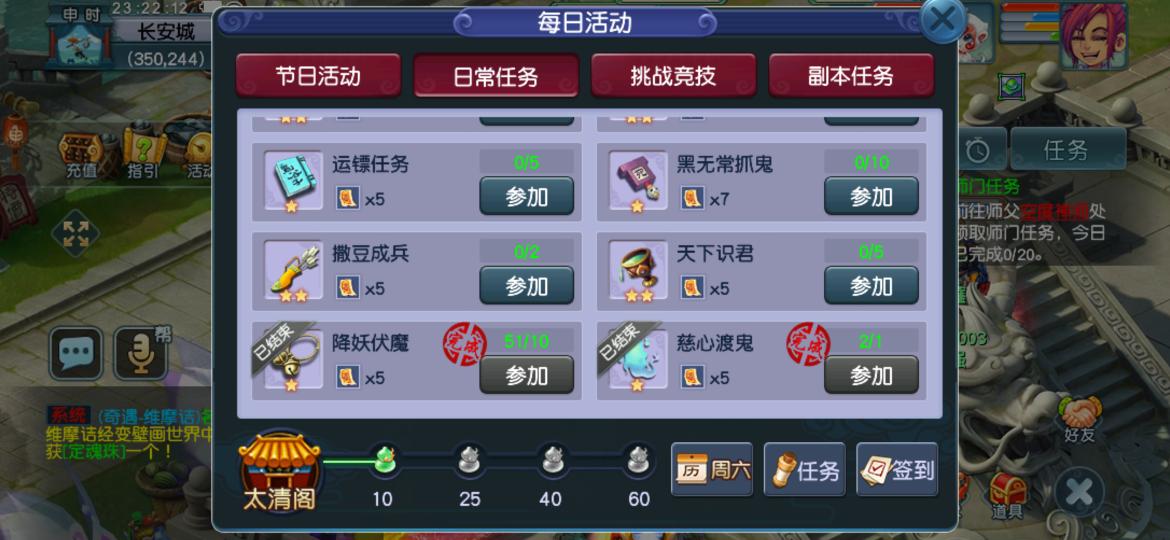
Task: Activate the microphone voice icon
Action: click(140, 353)
